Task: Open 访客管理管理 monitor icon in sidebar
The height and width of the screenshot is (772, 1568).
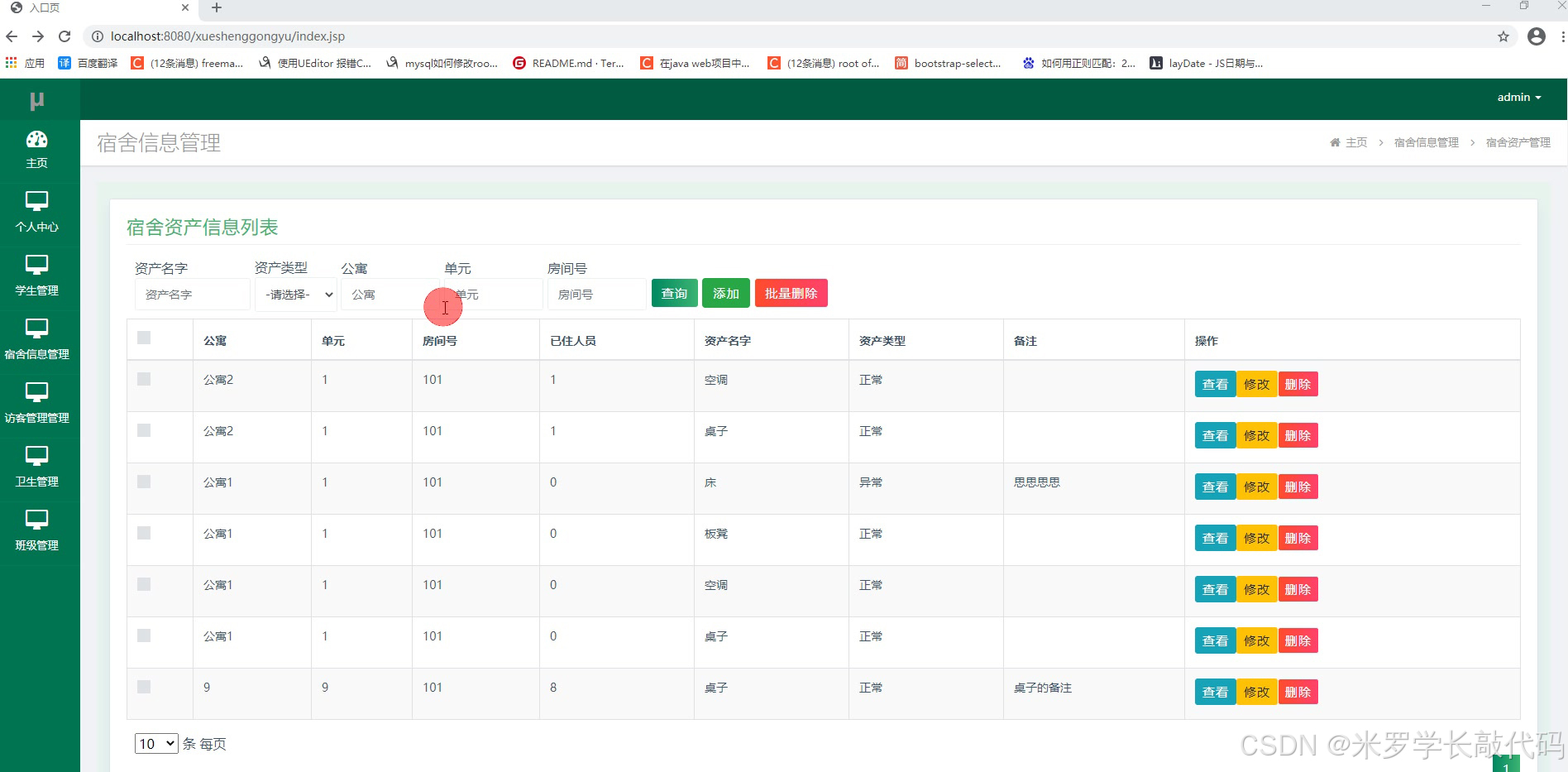Action: [x=37, y=392]
